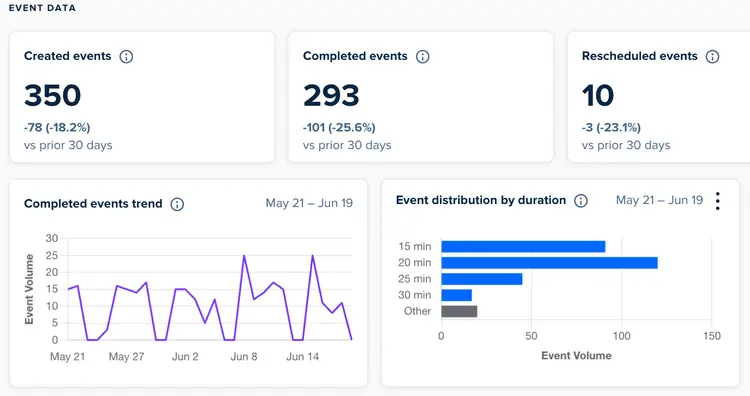Click the EVENT DATA section heading
The height and width of the screenshot is (396, 750).
pyautogui.click(x=42, y=8)
